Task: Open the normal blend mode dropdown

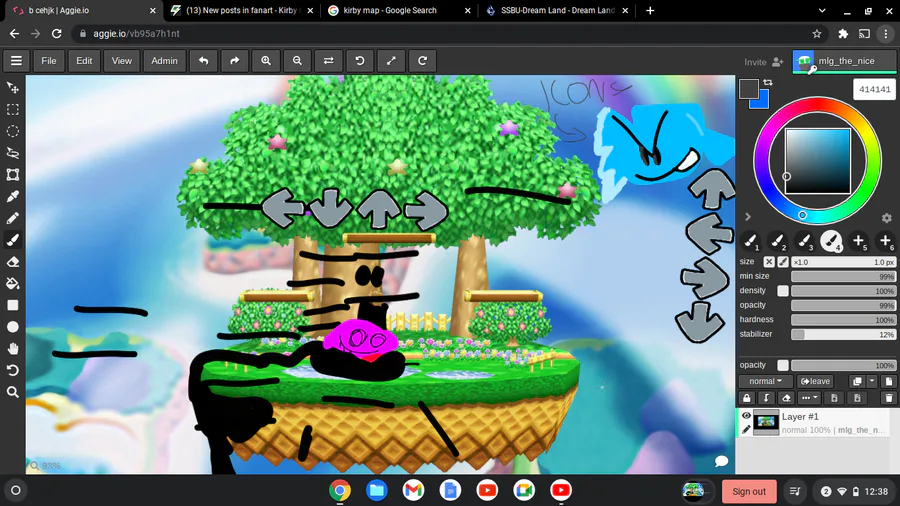Action: [x=766, y=382]
